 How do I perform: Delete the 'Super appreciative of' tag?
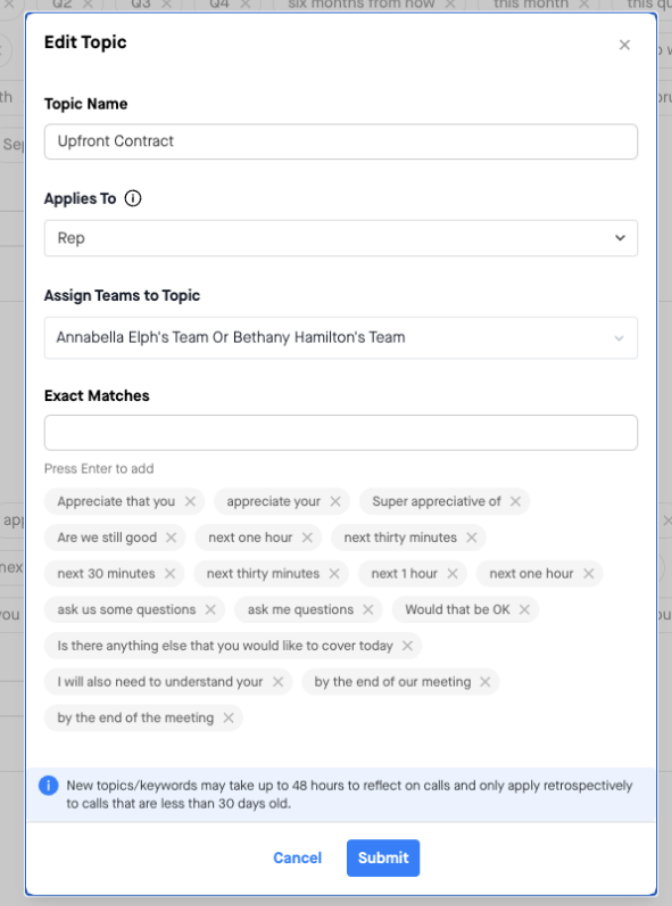pos(516,502)
